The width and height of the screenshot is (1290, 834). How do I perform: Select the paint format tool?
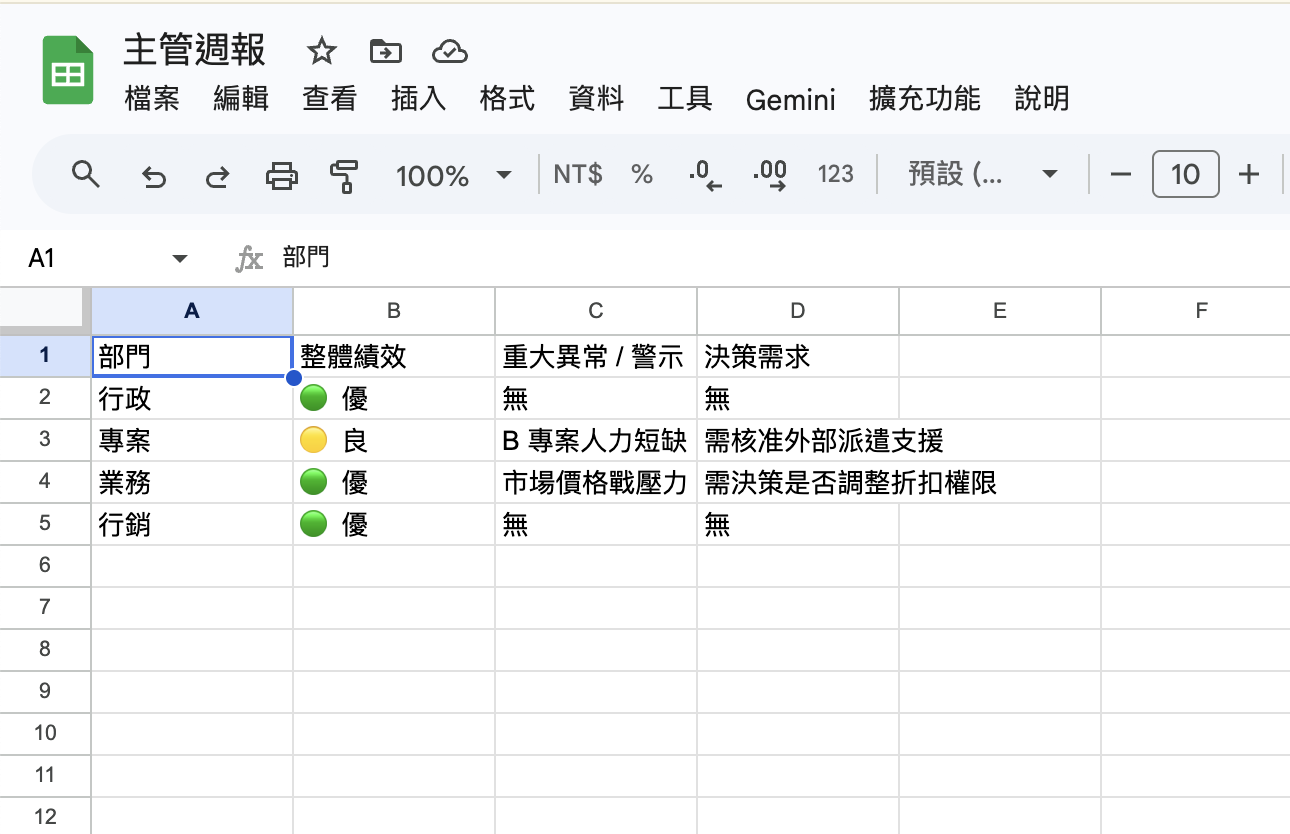[341, 174]
